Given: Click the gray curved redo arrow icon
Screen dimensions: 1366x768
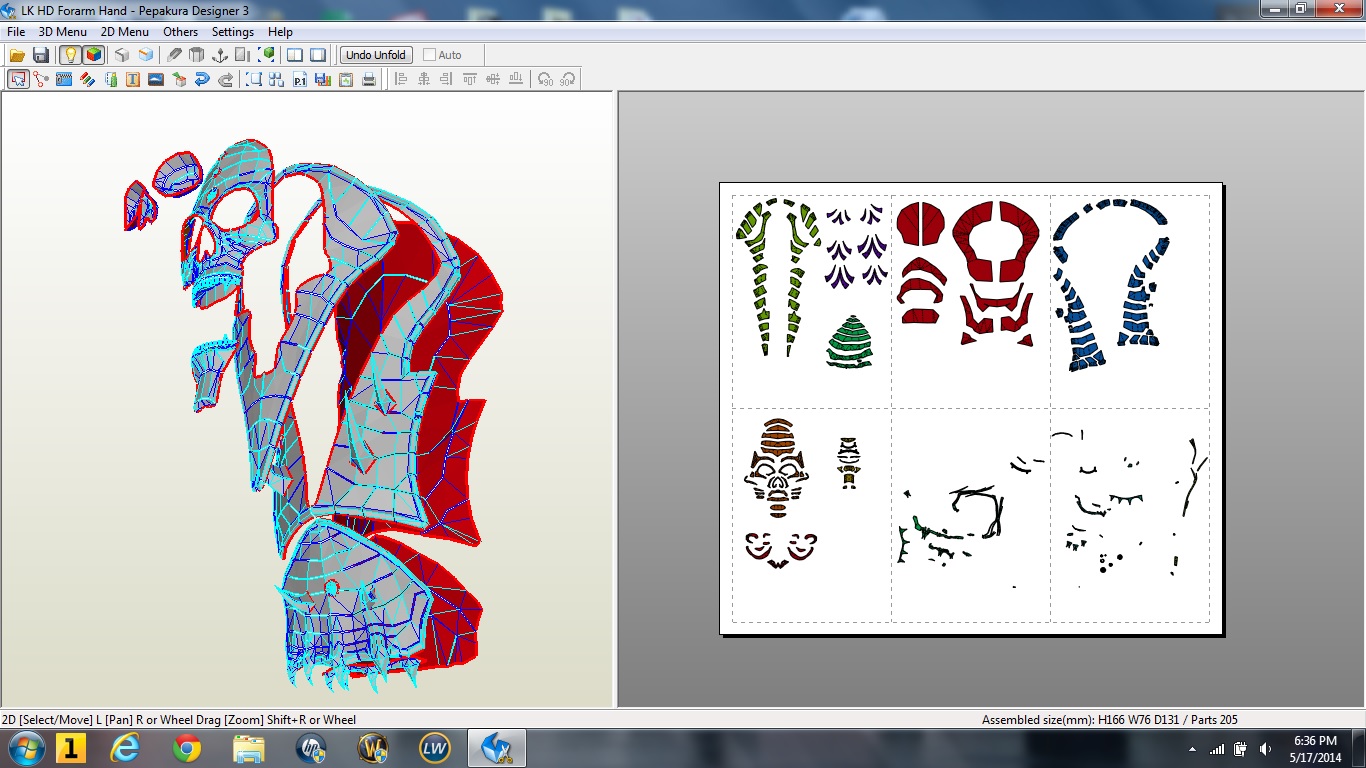Looking at the screenshot, I should point(225,79).
